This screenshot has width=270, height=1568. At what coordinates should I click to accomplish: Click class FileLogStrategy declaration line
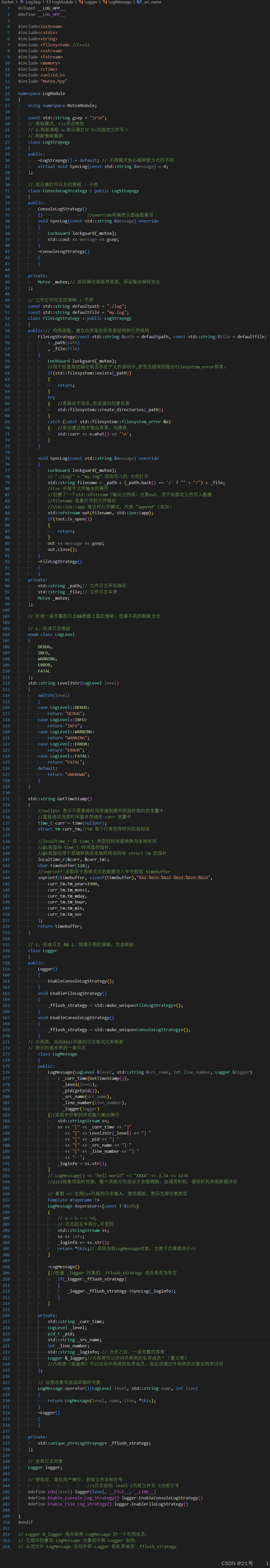point(80,318)
